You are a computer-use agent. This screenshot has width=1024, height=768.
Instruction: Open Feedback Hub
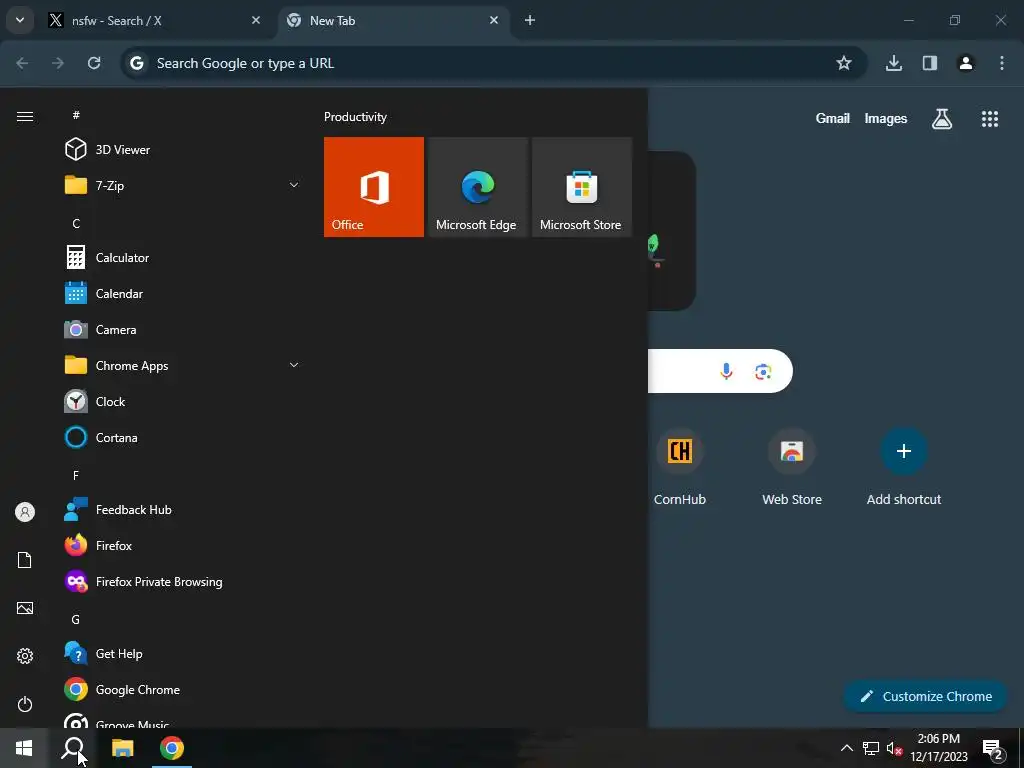click(183, 509)
